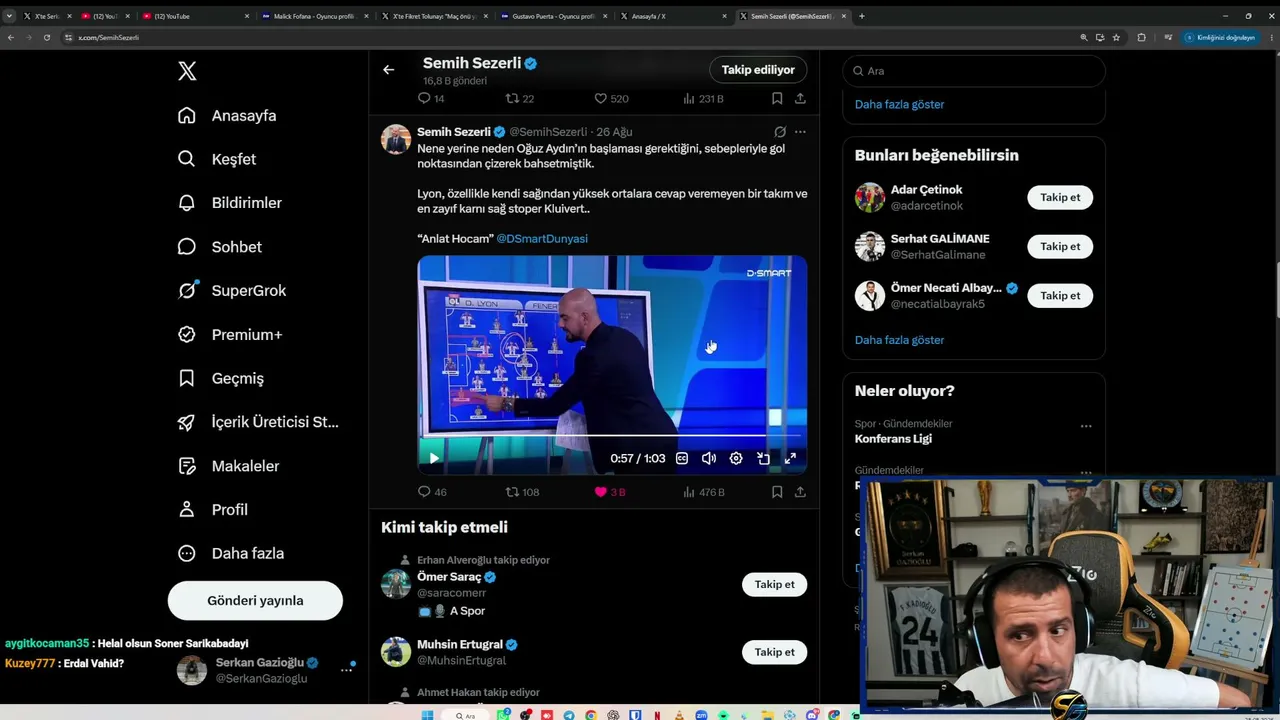Bookmark the 26 Ağu video post
1280x720 pixels.
click(x=777, y=492)
